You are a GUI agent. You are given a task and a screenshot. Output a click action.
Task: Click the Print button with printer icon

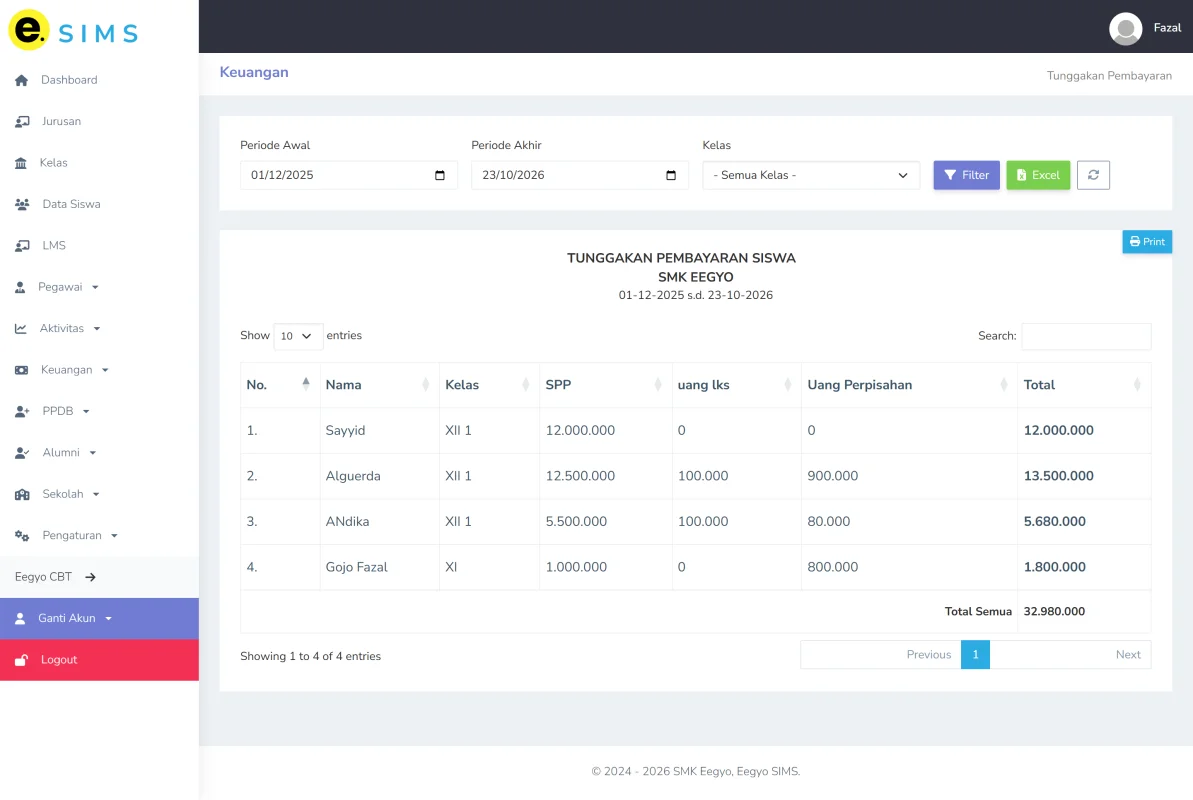(x=1147, y=242)
